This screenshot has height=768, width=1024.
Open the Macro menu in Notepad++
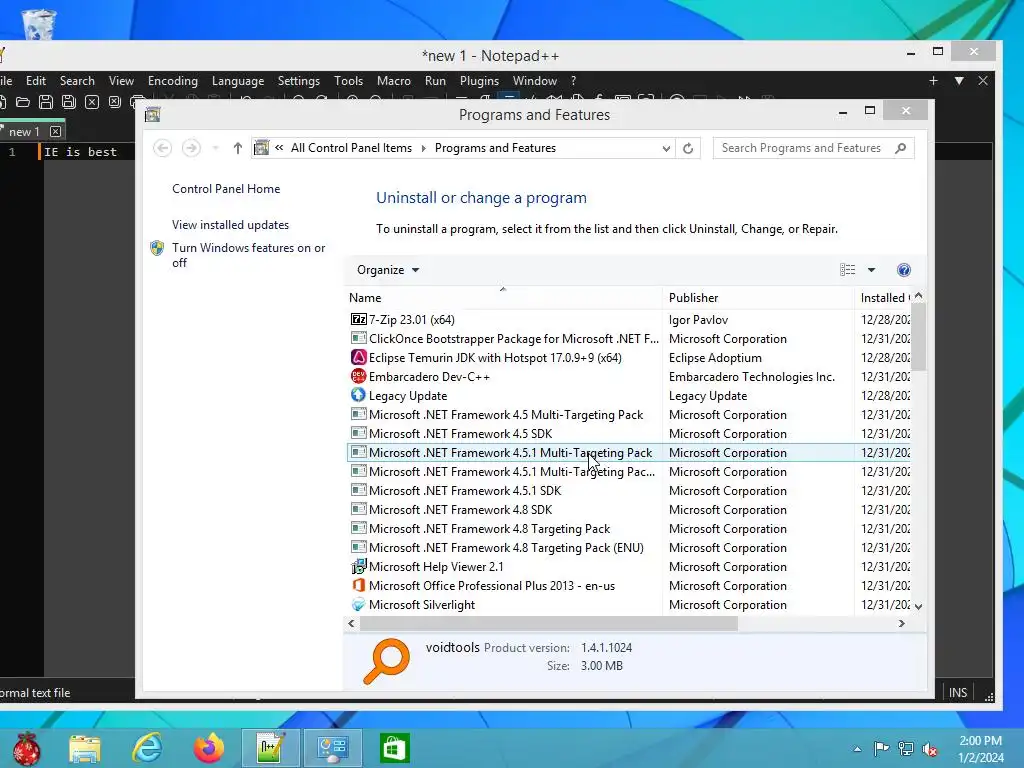tap(394, 80)
